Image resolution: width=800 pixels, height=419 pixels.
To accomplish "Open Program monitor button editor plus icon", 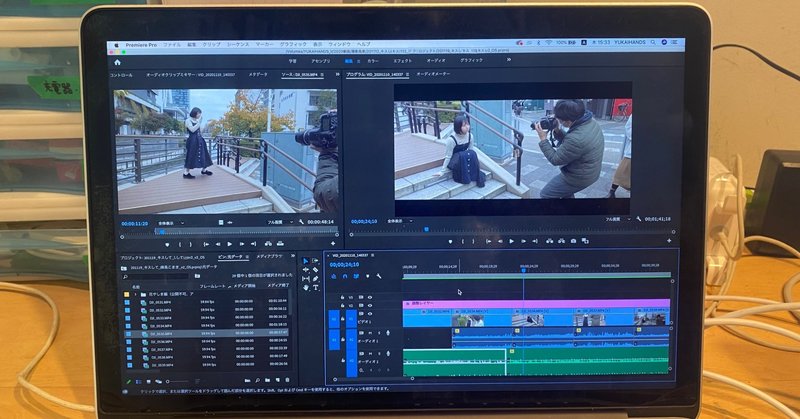I will click(669, 240).
